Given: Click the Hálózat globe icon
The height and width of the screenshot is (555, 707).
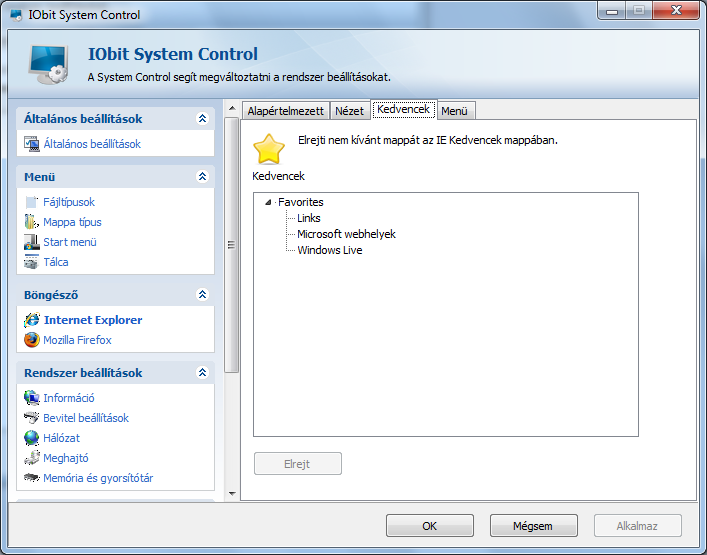Looking at the screenshot, I should (32, 438).
